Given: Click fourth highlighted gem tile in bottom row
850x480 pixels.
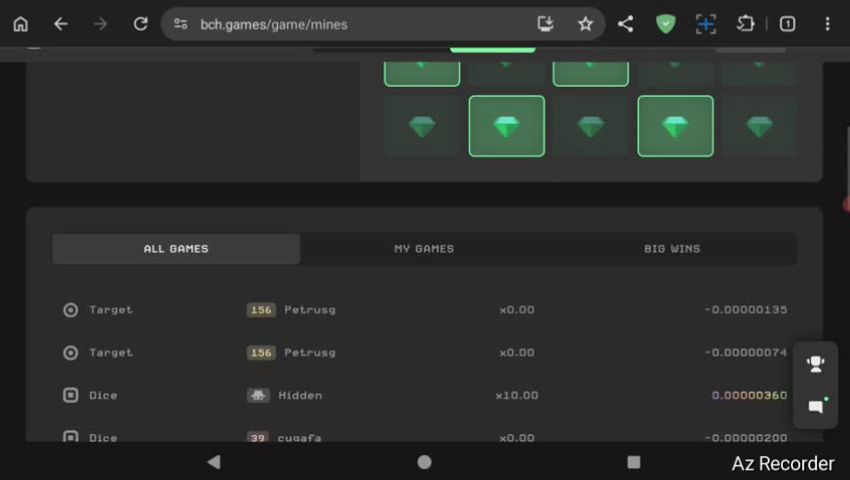Looking at the screenshot, I should click(675, 126).
